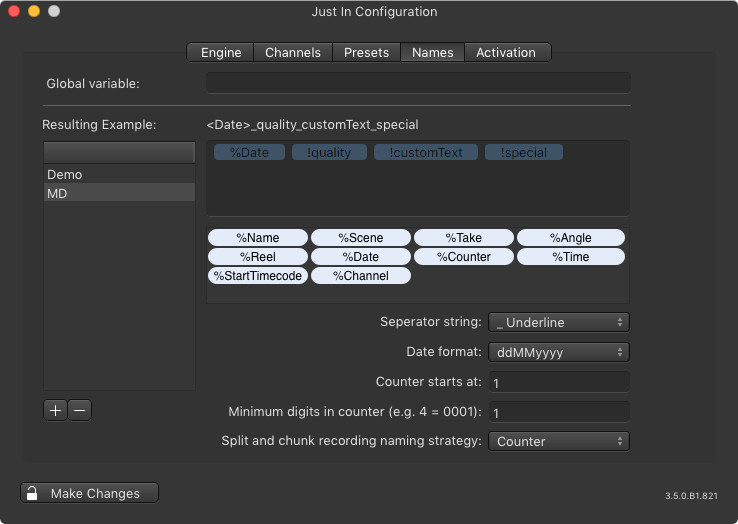Viewport: 738px width, 524px height.
Task: Click the Global variable input field
Action: (418, 83)
